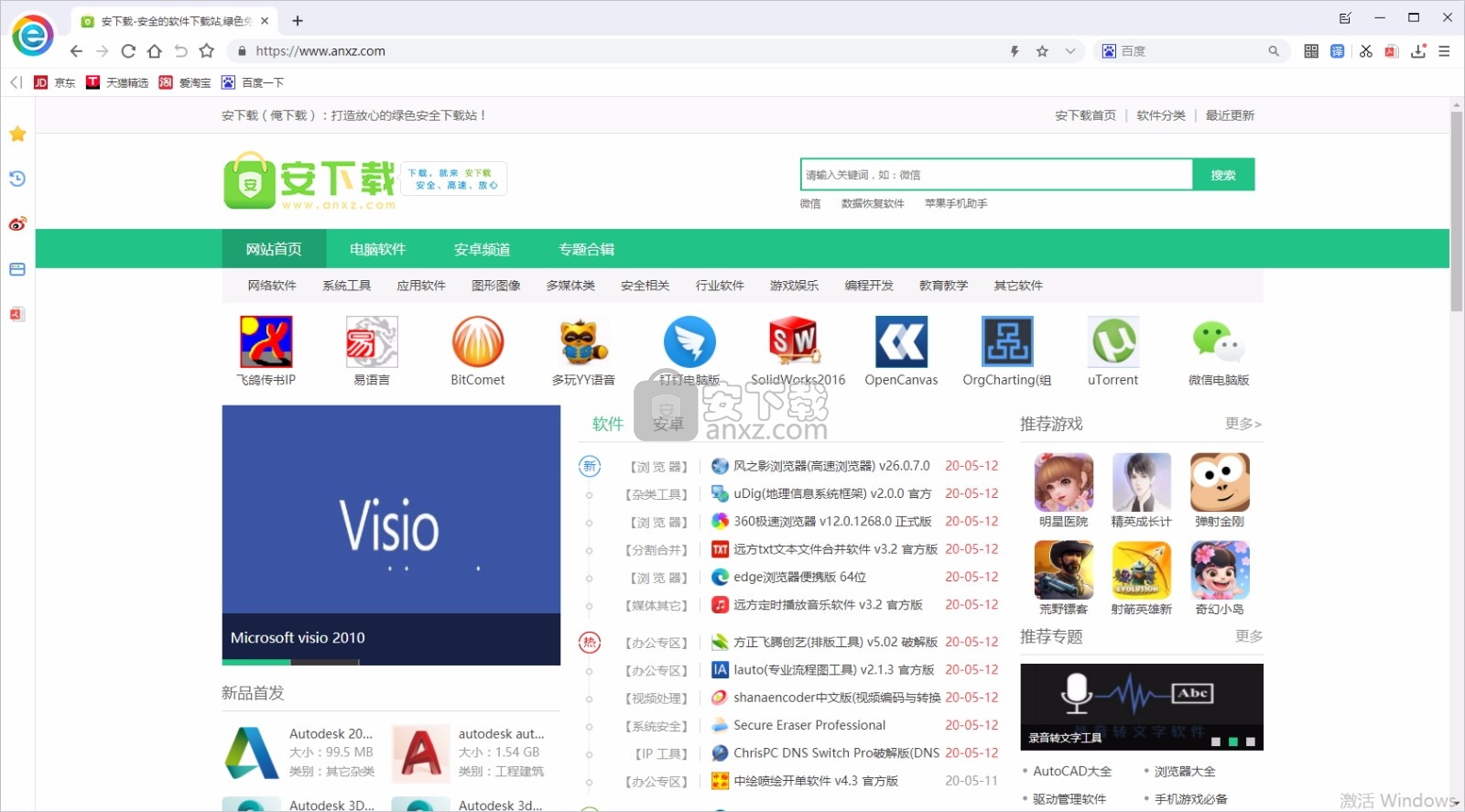Open 驱动管理软件 topic link
The image size is (1465, 812).
tap(1069, 799)
